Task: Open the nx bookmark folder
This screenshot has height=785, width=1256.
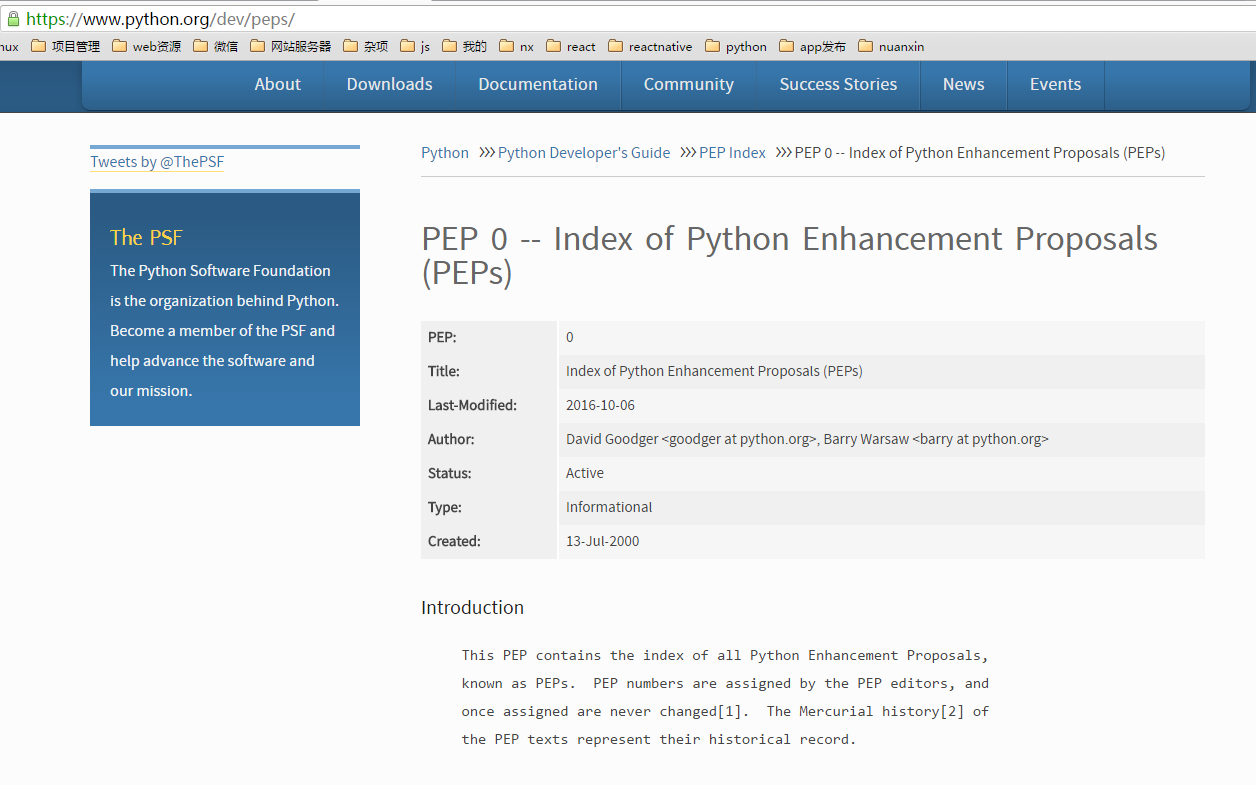Action: 517,46
